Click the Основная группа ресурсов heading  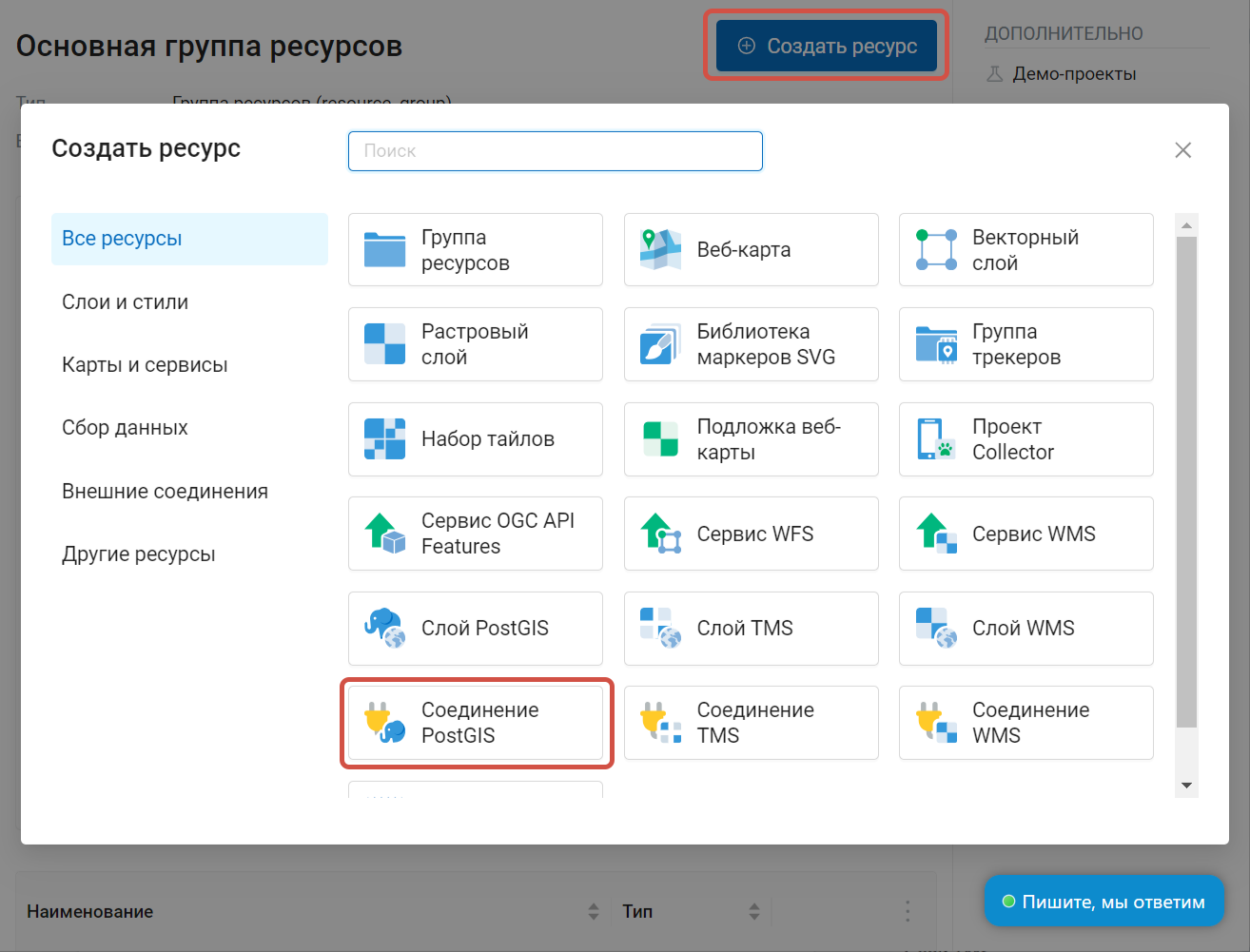tap(209, 46)
